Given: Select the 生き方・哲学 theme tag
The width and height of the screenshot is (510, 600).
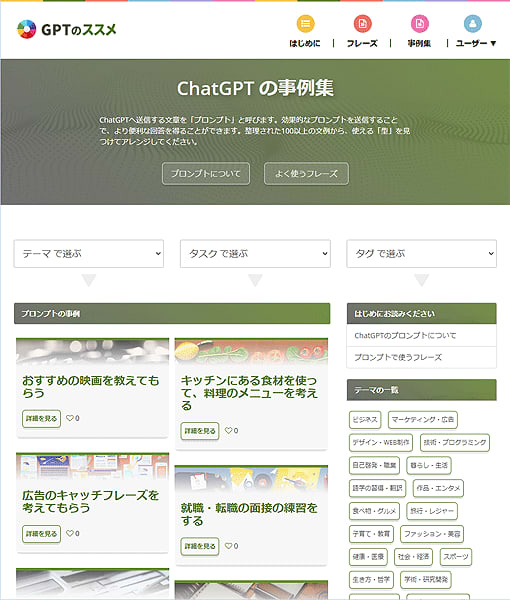Looking at the screenshot, I should 371,579.
